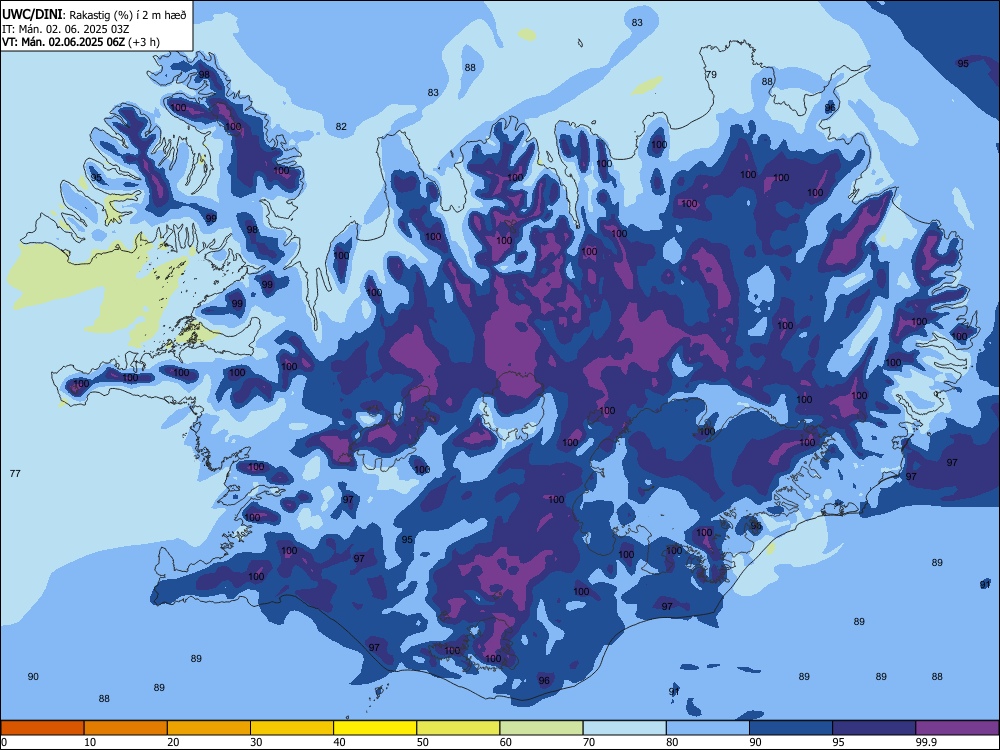Click the '20' legend scale label
The height and width of the screenshot is (750, 1000).
click(x=173, y=742)
